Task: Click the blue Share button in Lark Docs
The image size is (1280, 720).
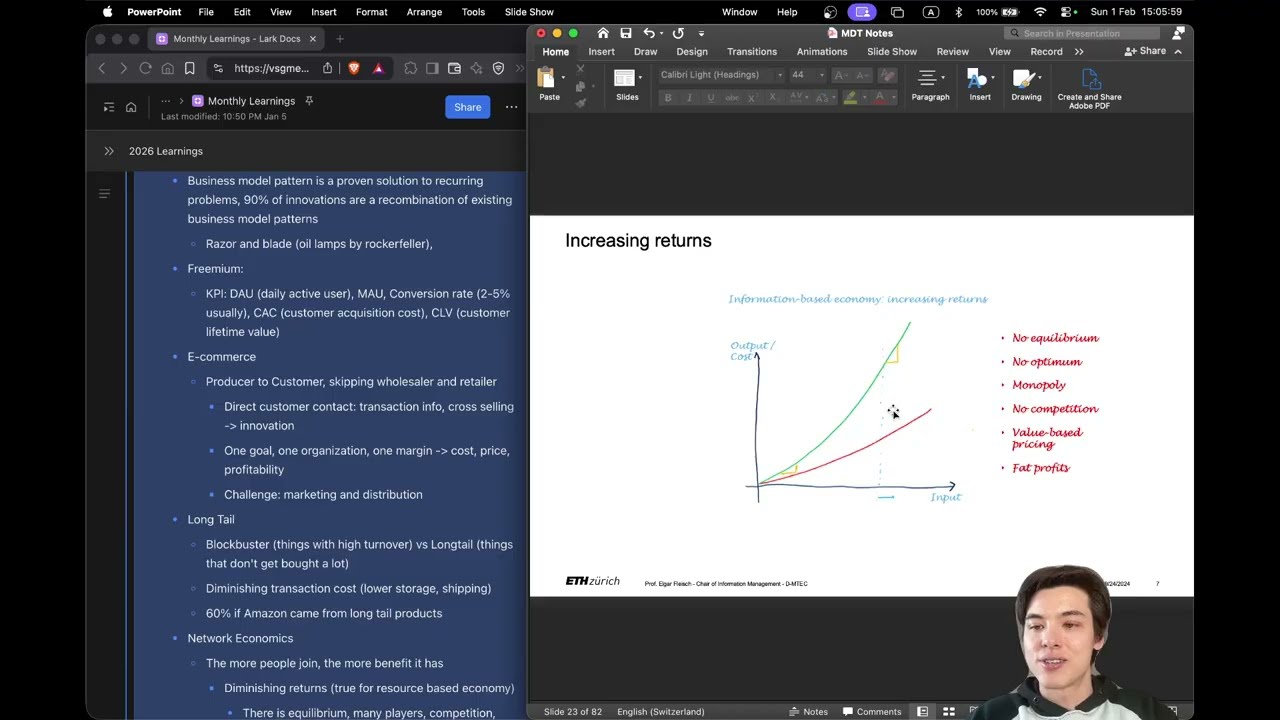Action: click(x=467, y=107)
